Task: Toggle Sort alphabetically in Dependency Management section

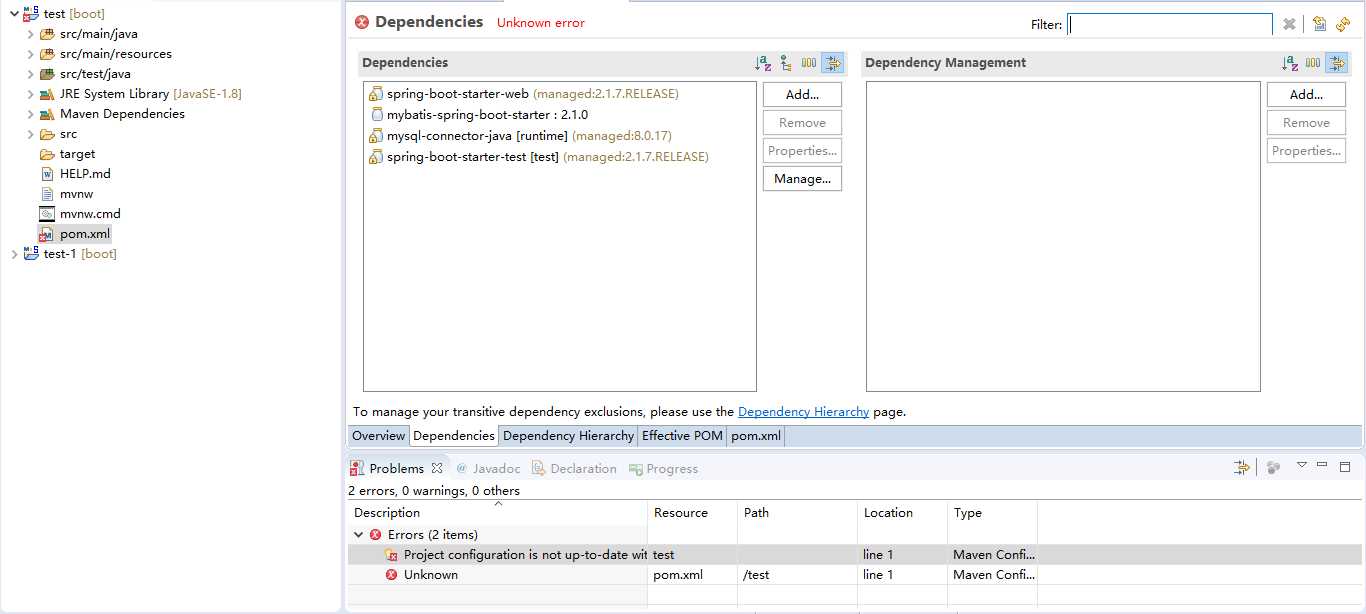Action: pyautogui.click(x=1290, y=63)
